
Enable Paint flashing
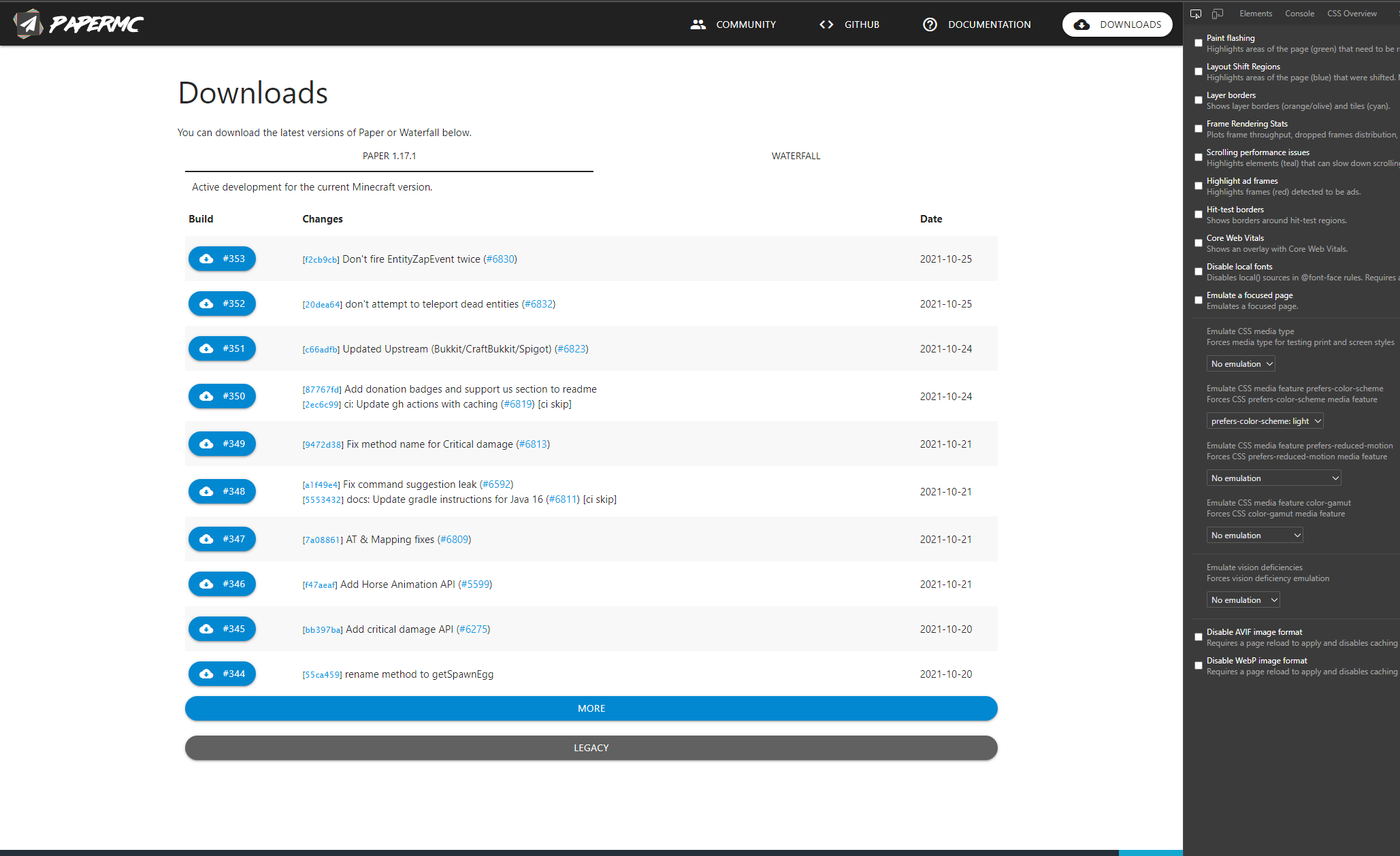tap(1199, 43)
